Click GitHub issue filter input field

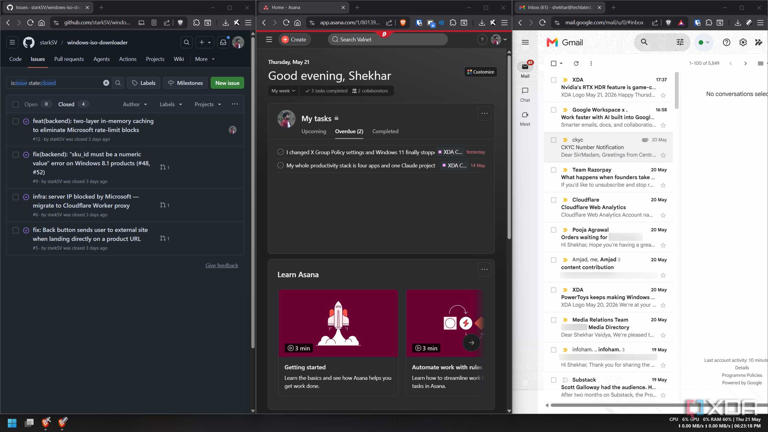(x=55, y=83)
